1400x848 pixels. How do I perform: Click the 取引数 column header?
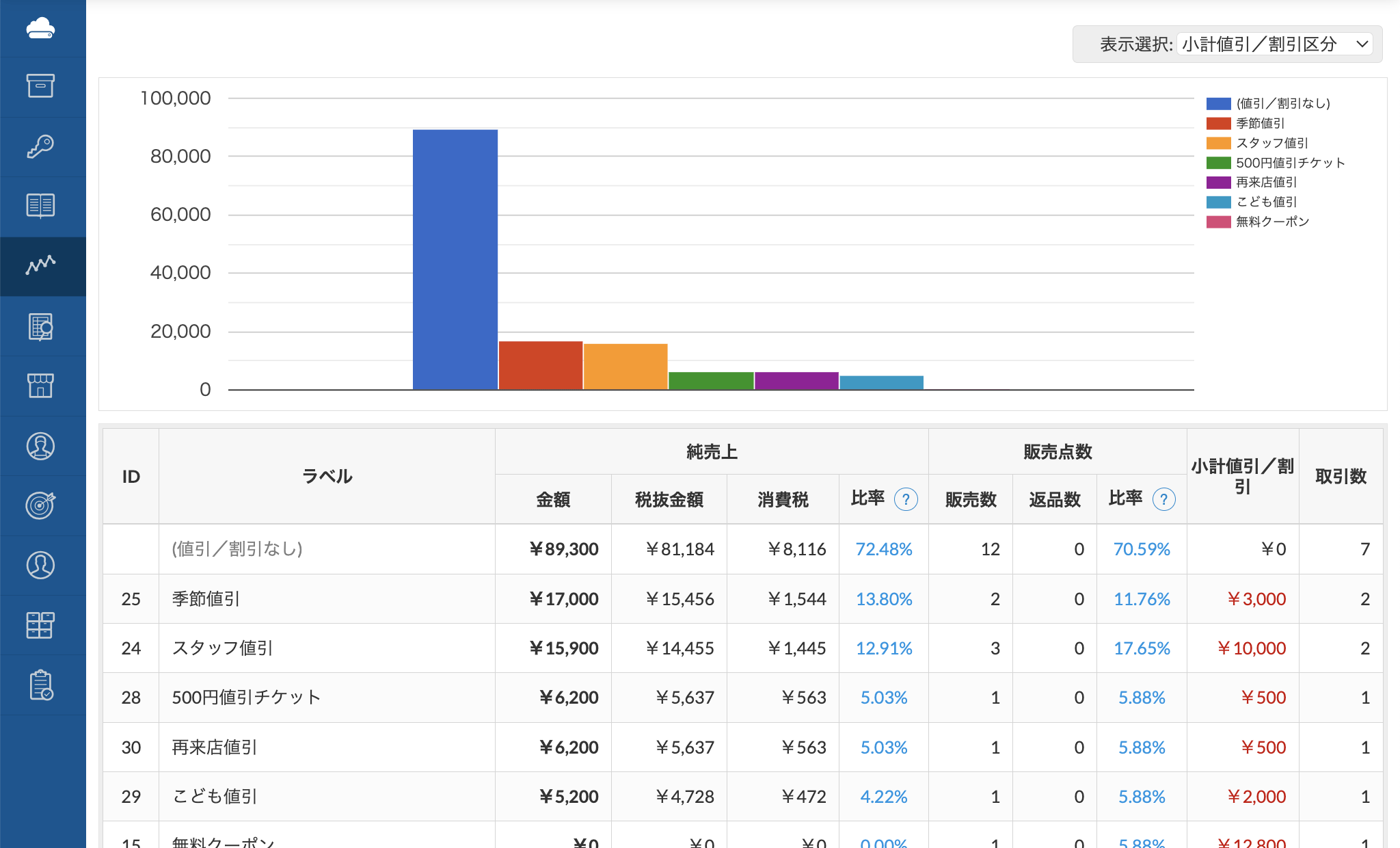(1340, 477)
